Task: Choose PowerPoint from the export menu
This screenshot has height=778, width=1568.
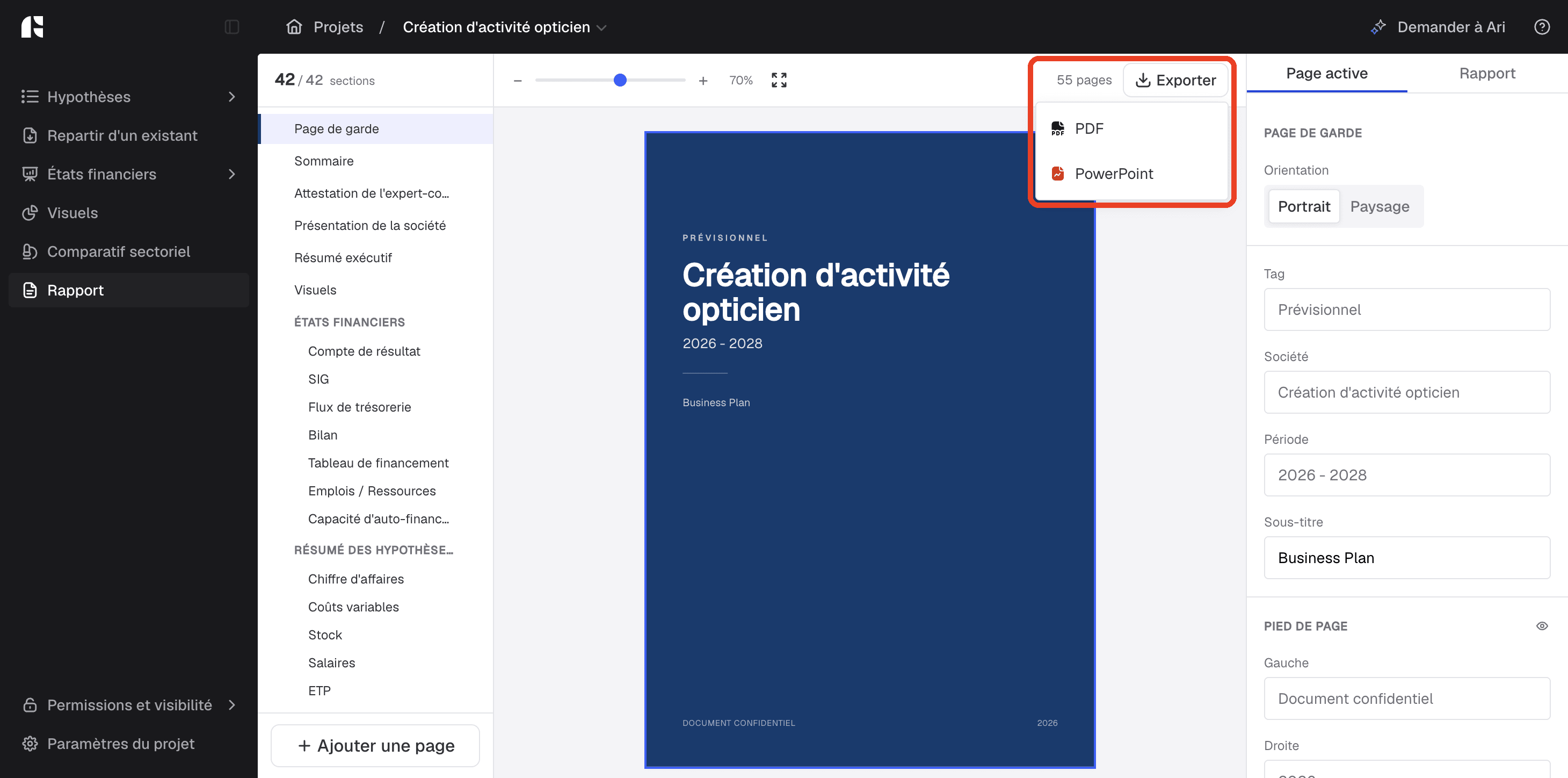Action: click(x=1131, y=174)
